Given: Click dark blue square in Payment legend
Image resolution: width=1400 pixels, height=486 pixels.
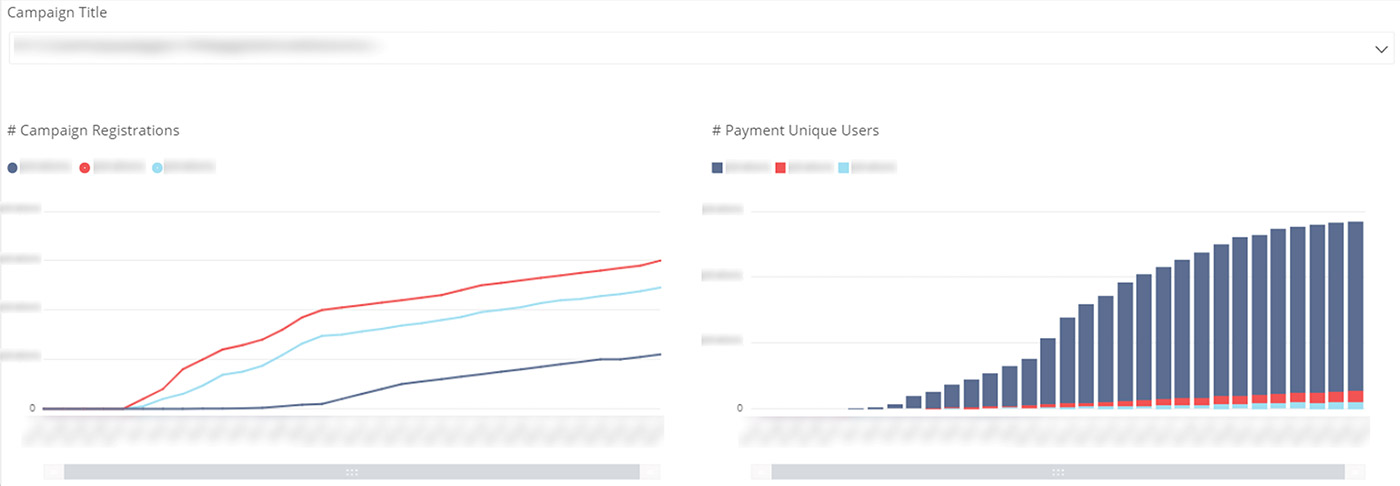Looking at the screenshot, I should (717, 168).
